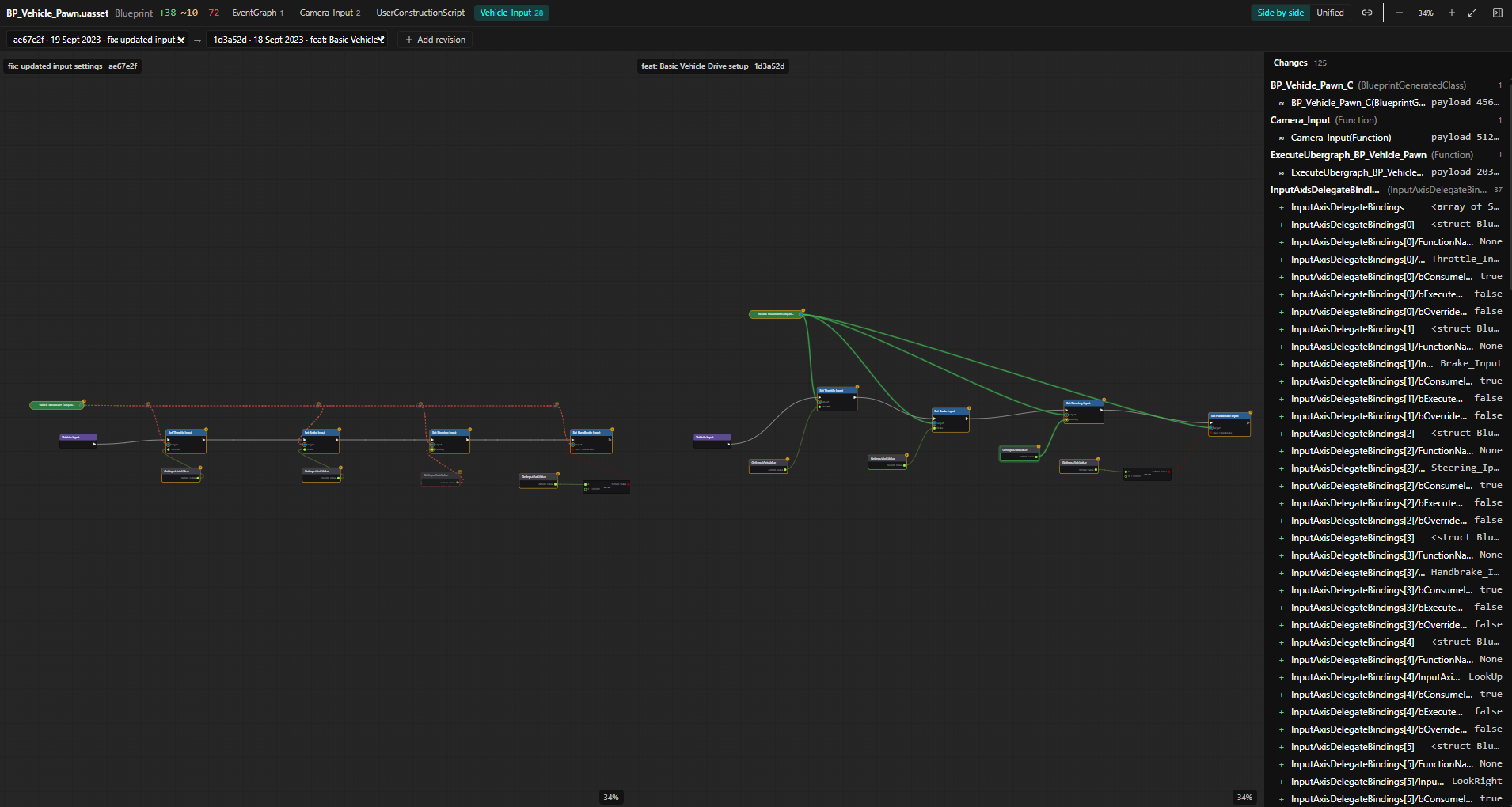Select the InputAxisDelegateBindings array row

coord(1386,207)
